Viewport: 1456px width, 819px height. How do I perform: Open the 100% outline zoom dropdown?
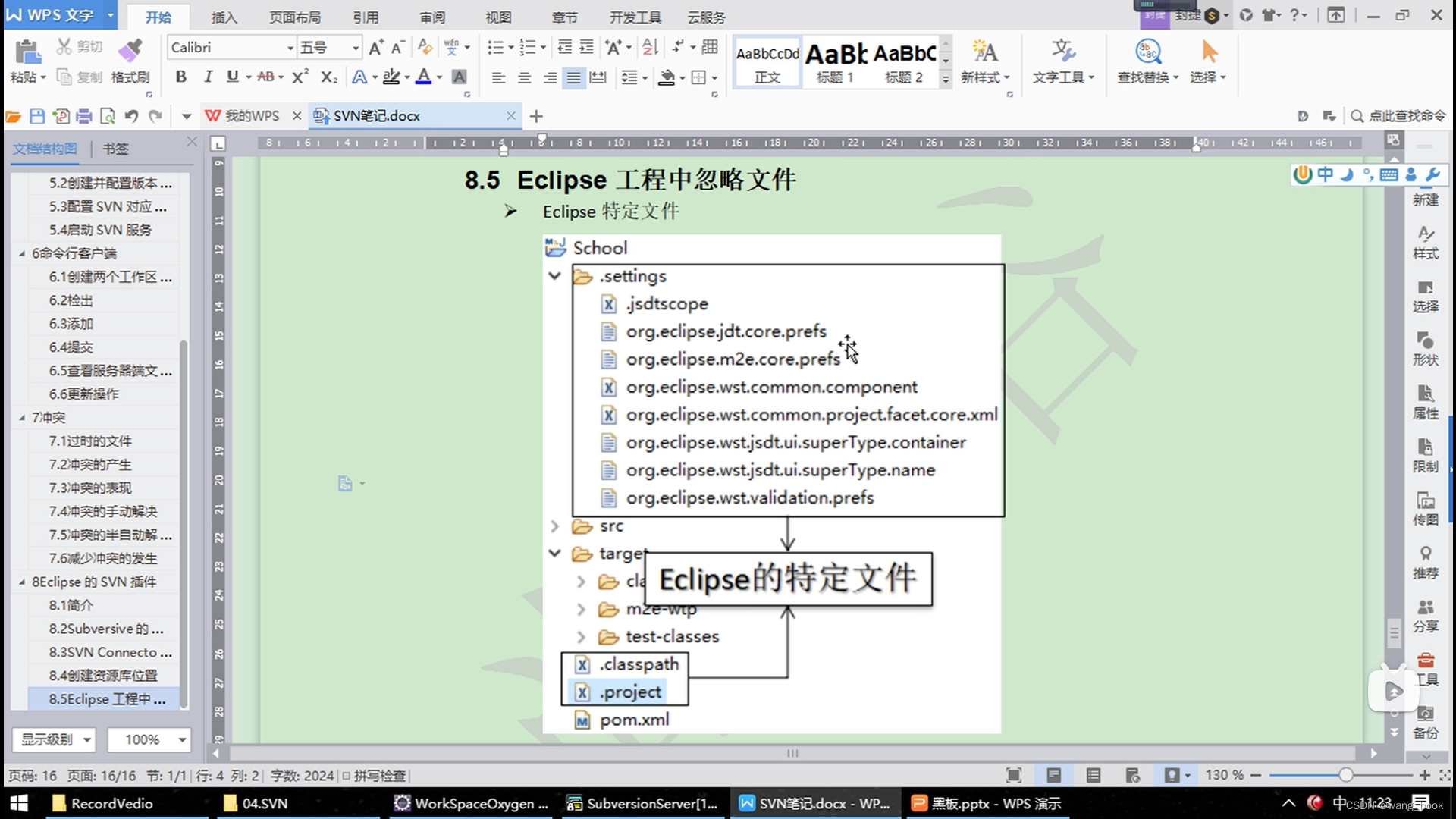(x=149, y=739)
